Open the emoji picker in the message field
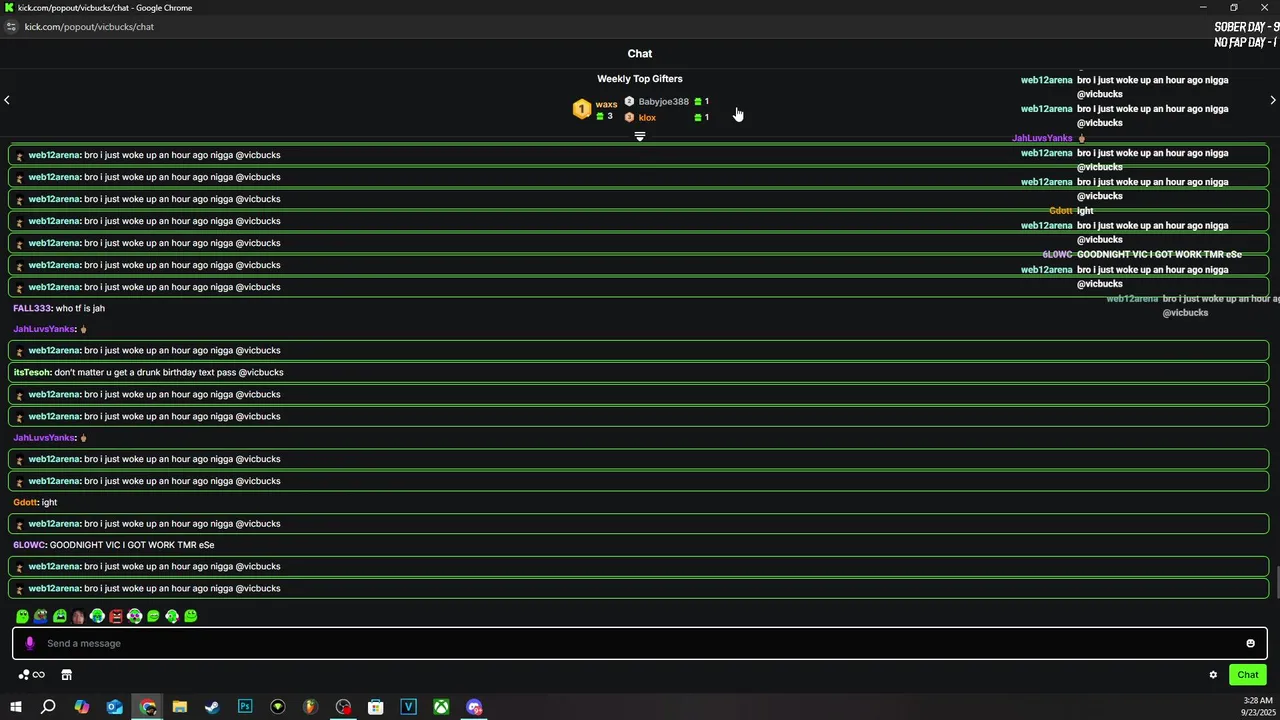Viewport: 1280px width, 720px height. [x=1250, y=643]
